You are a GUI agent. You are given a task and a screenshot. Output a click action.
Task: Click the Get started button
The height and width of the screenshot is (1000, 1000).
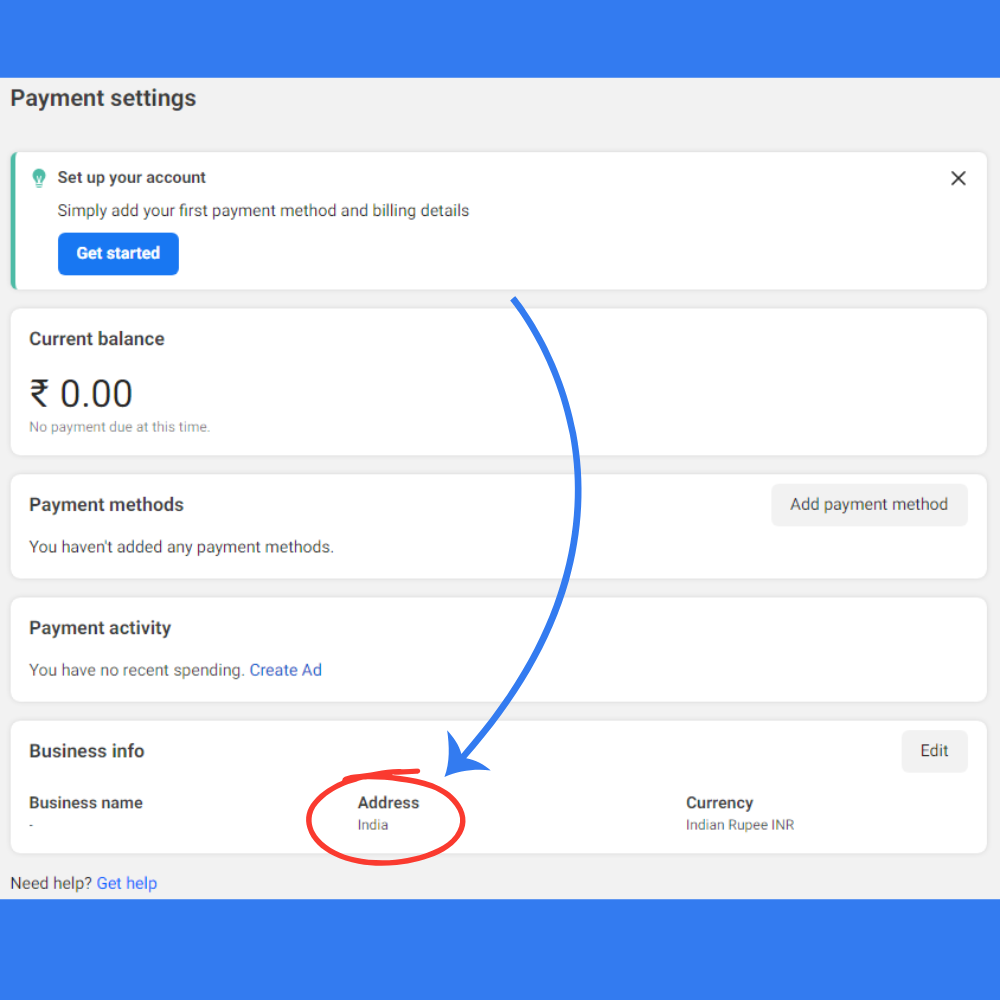coord(118,254)
